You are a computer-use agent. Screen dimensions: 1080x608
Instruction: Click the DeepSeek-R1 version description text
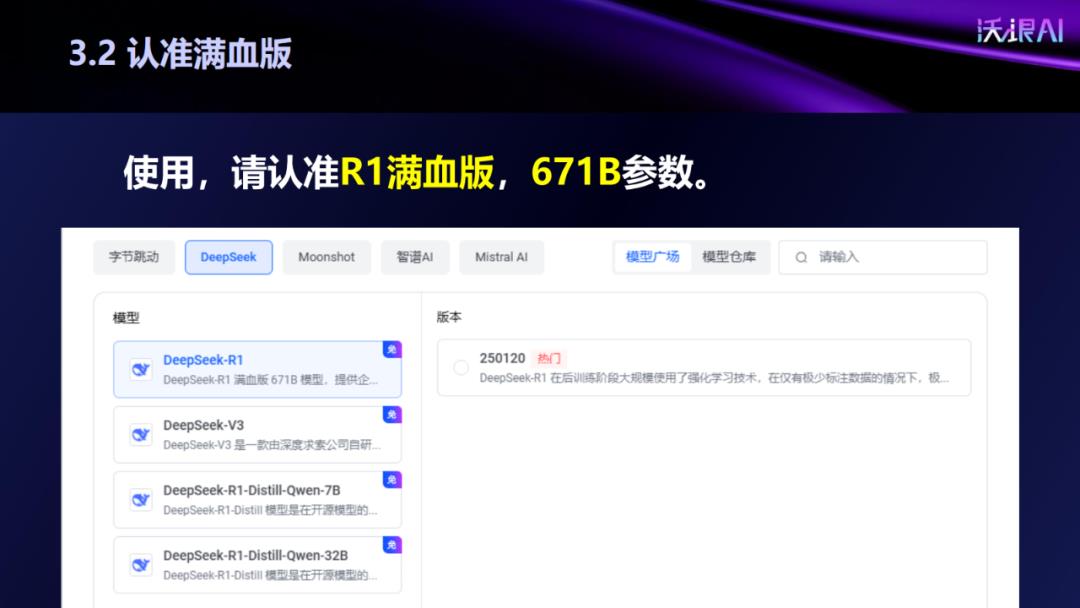pyautogui.click(x=714, y=378)
